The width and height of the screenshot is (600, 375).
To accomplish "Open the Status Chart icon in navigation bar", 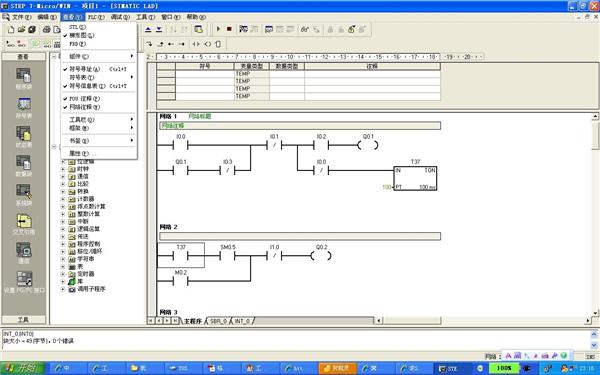I will 24,137.
